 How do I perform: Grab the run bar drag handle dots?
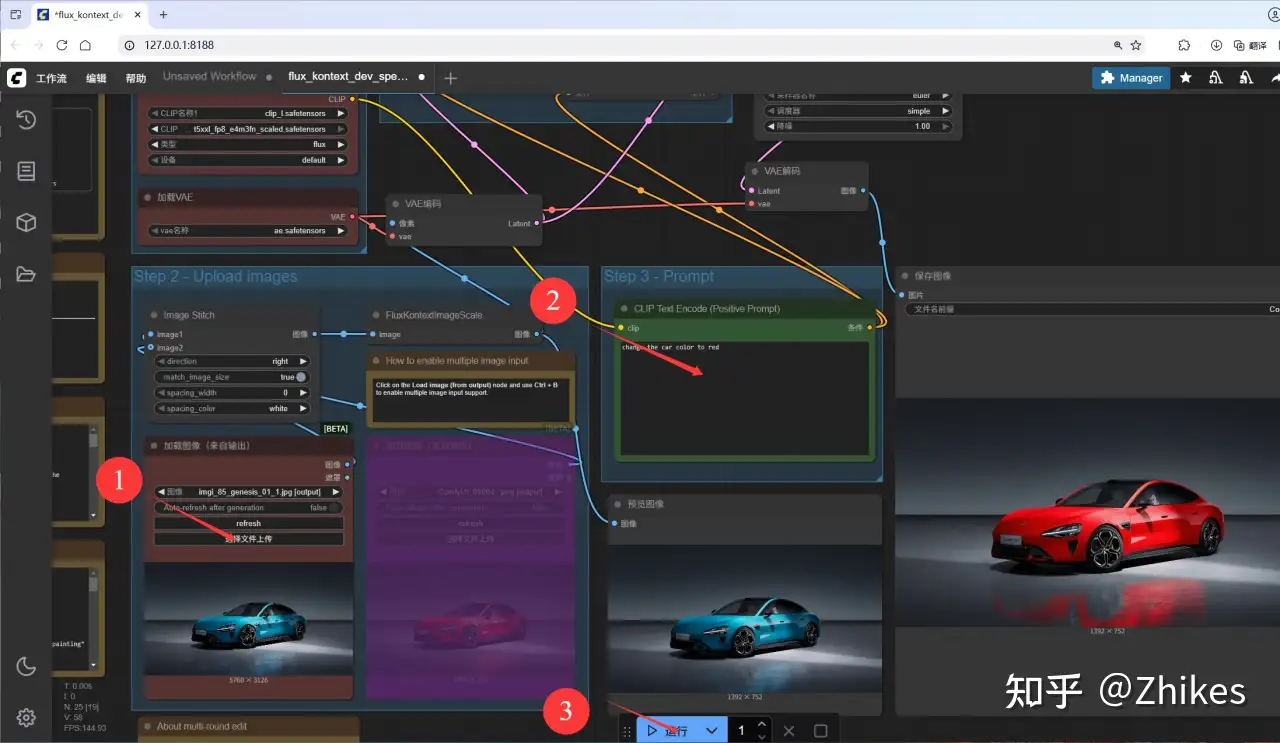[627, 731]
